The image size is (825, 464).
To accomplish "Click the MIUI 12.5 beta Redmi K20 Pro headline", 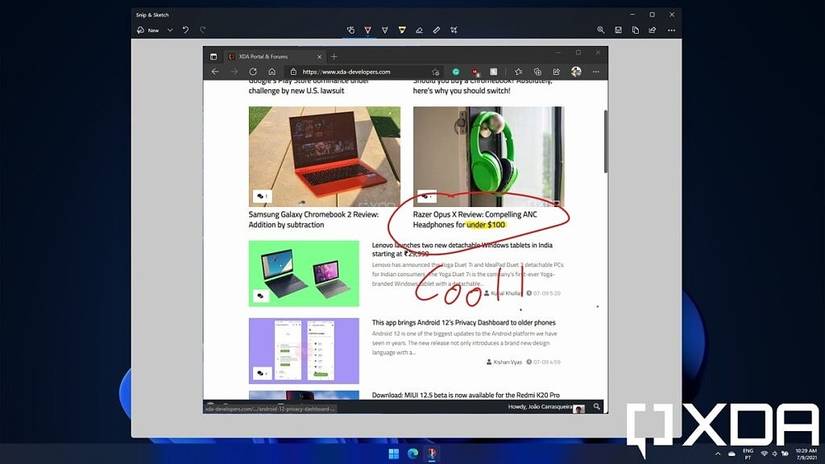I will pyautogui.click(x=466, y=395).
